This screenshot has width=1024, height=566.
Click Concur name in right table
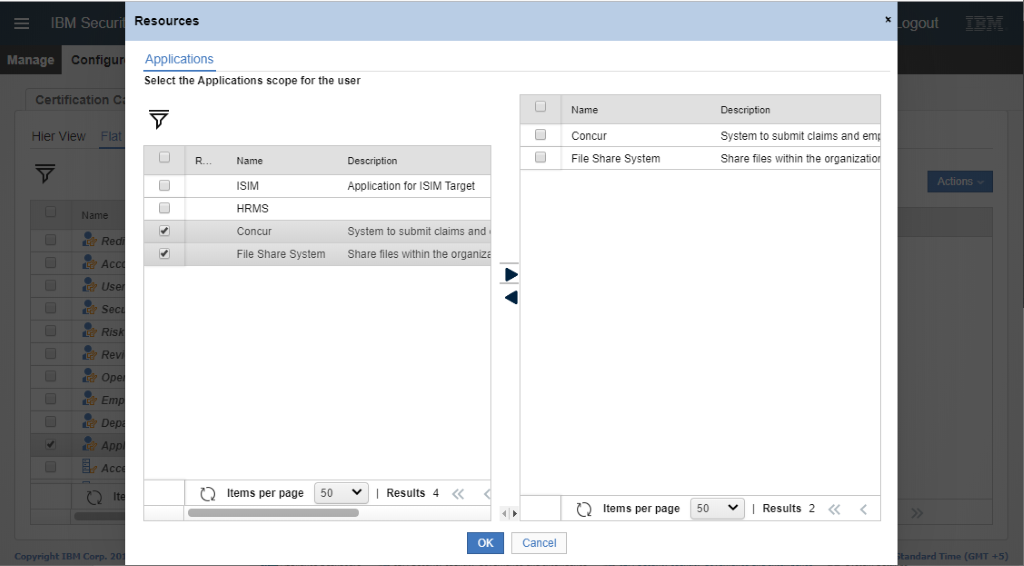point(589,136)
